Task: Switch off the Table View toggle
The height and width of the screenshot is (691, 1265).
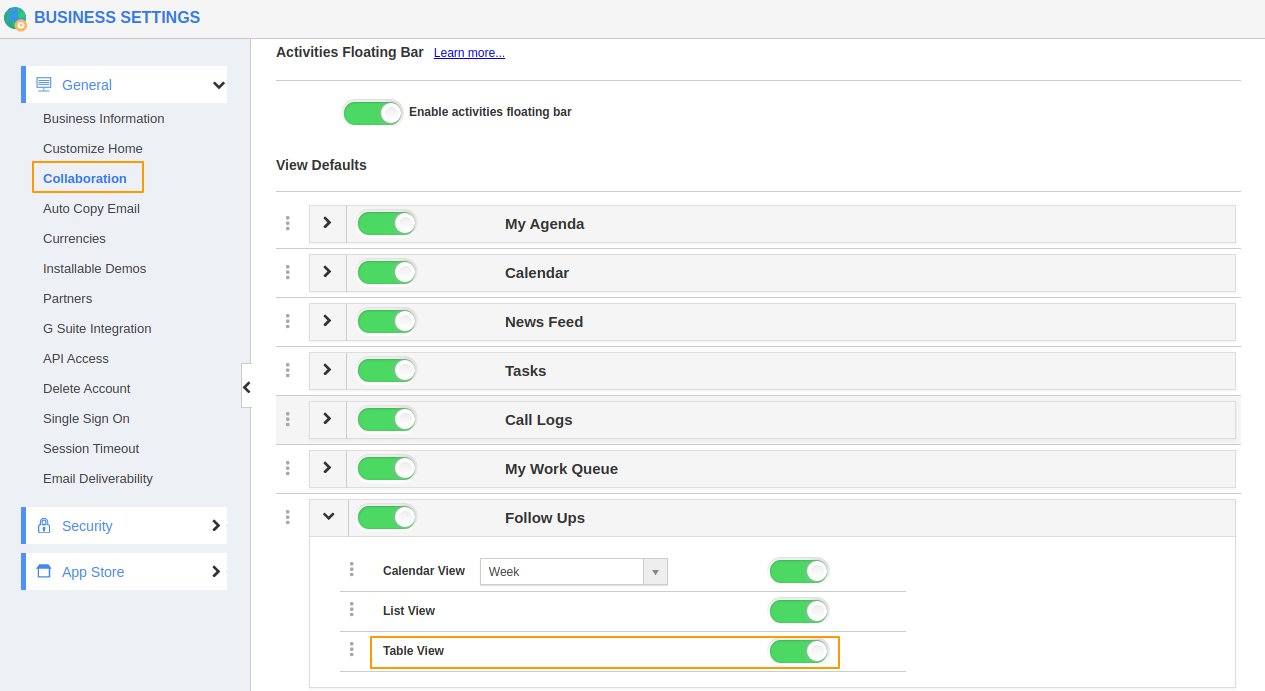Action: (x=799, y=651)
